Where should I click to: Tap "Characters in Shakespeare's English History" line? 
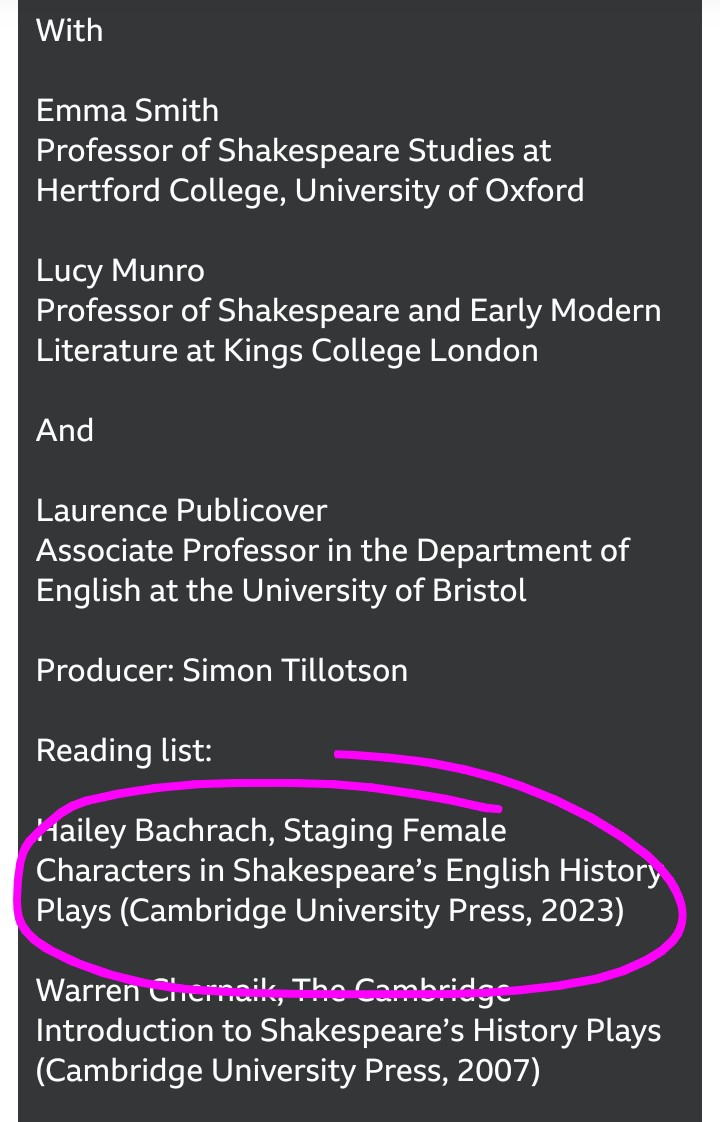[x=348, y=870]
